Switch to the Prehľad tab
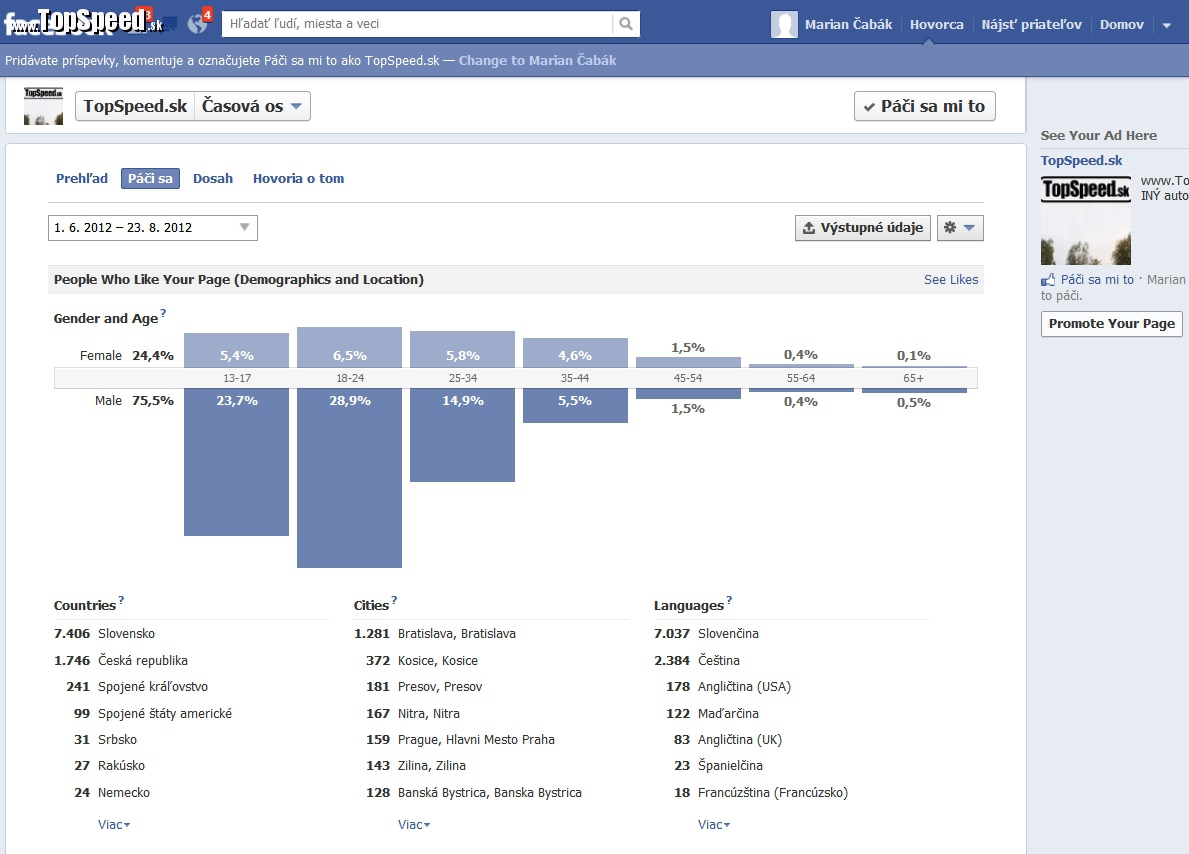1189x854 pixels. 82,178
